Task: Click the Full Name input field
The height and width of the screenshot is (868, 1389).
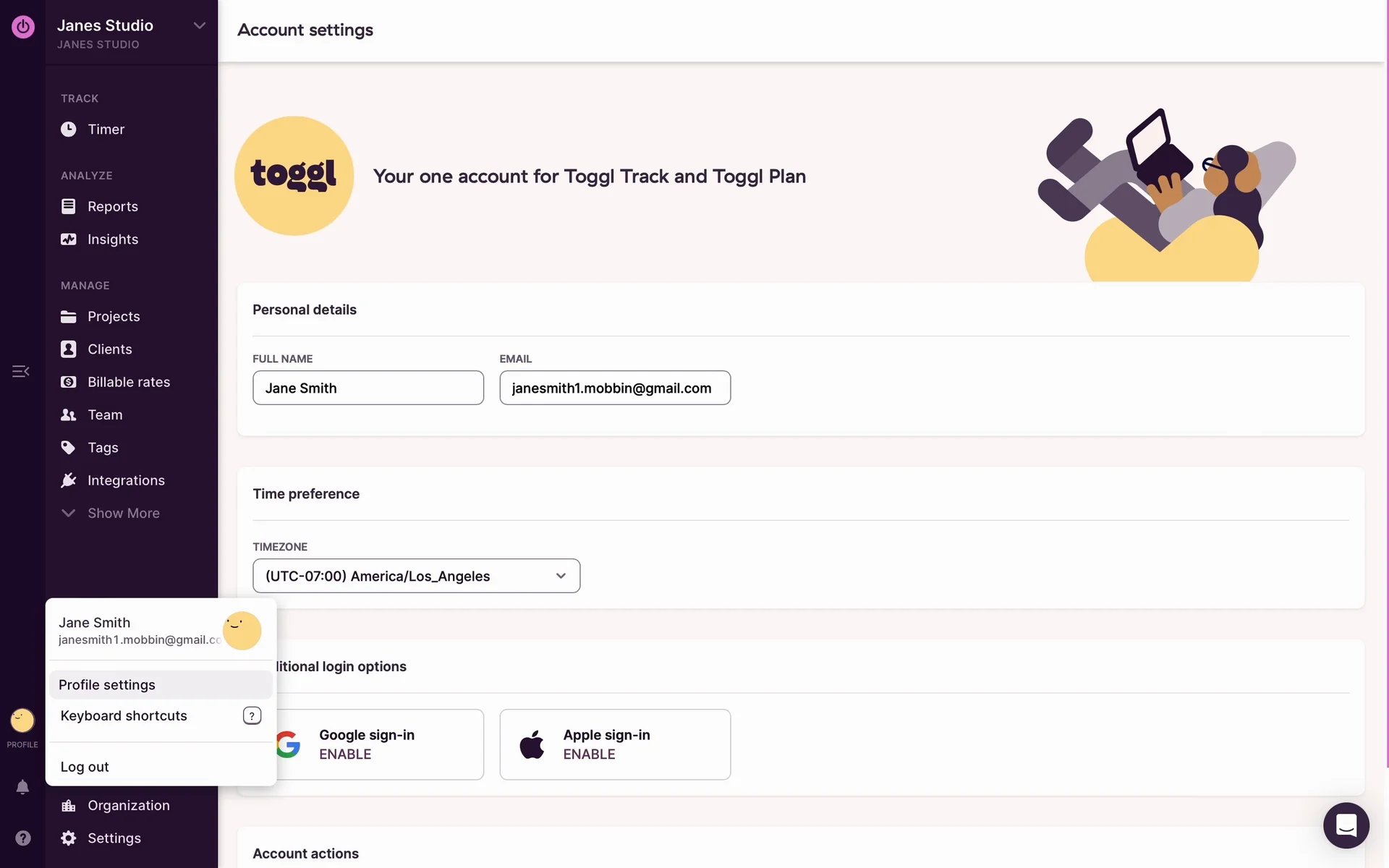Action: click(x=368, y=388)
